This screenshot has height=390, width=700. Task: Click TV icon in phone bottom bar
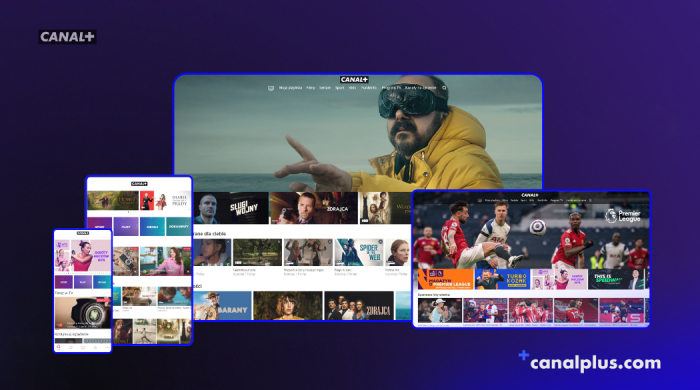click(x=83, y=347)
